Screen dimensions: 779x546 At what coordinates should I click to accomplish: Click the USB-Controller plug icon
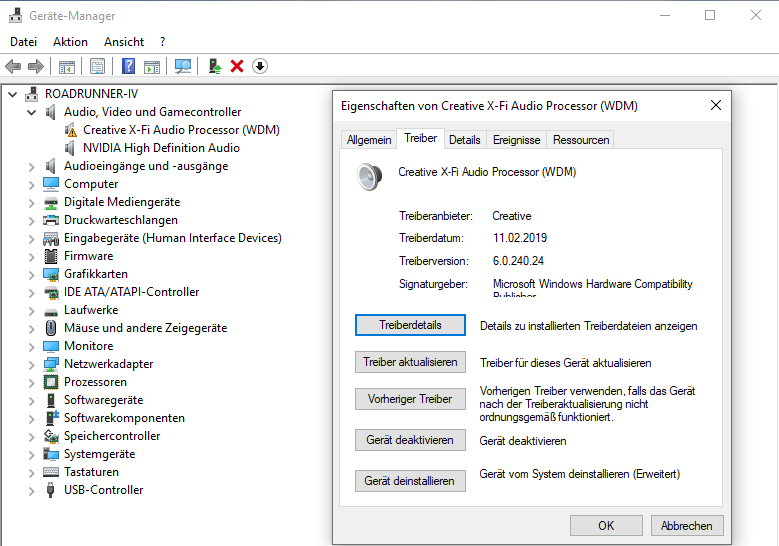(50, 490)
